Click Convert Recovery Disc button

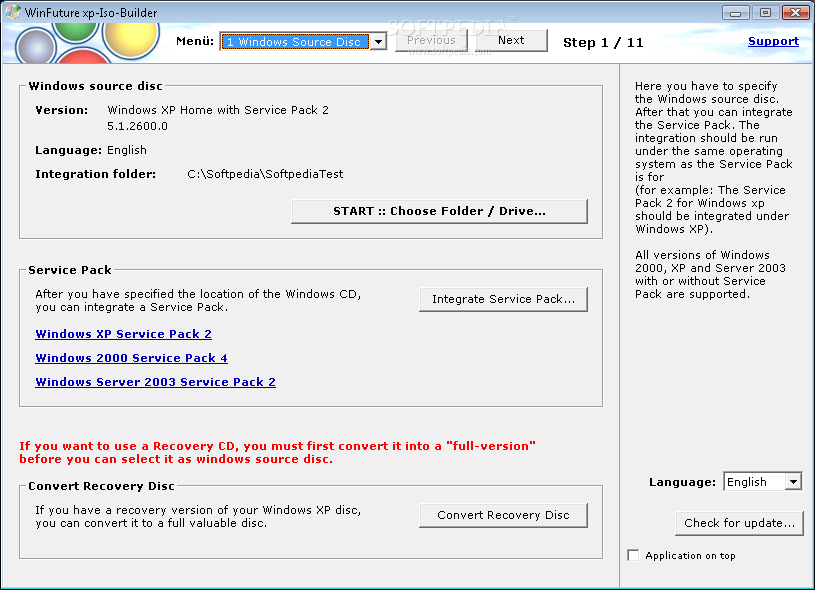(x=503, y=515)
